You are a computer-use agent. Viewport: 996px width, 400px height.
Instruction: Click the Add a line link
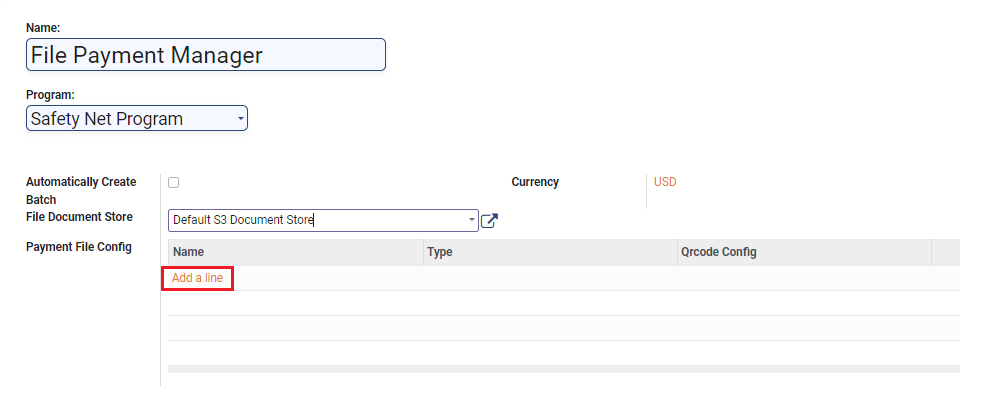tap(197, 278)
